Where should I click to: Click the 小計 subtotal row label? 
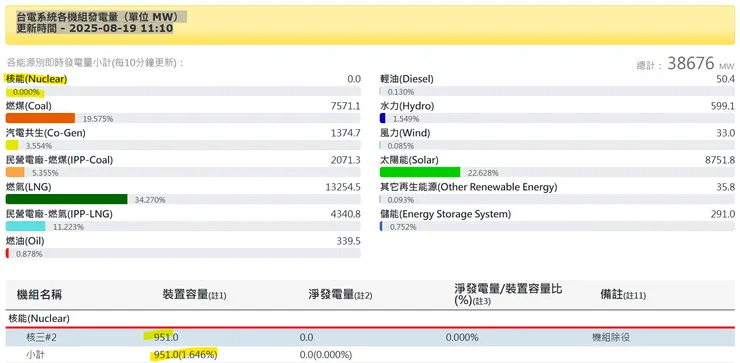click(35, 355)
